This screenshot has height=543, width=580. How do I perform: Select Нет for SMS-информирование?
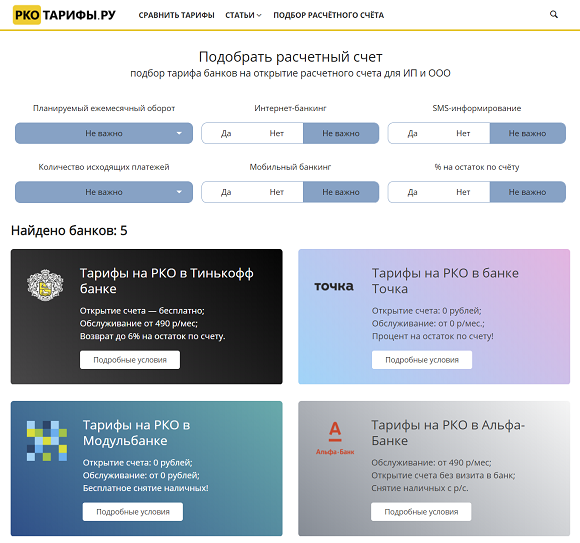pos(463,133)
